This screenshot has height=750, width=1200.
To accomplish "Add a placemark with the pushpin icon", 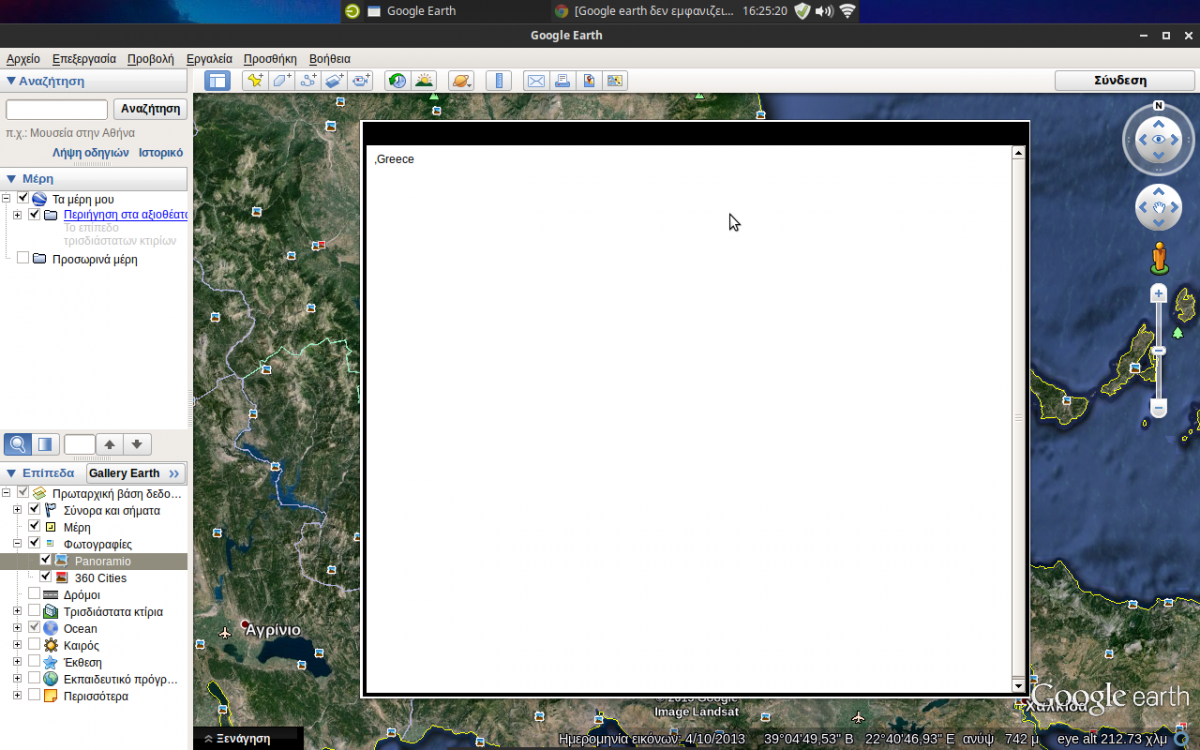I will (x=256, y=81).
